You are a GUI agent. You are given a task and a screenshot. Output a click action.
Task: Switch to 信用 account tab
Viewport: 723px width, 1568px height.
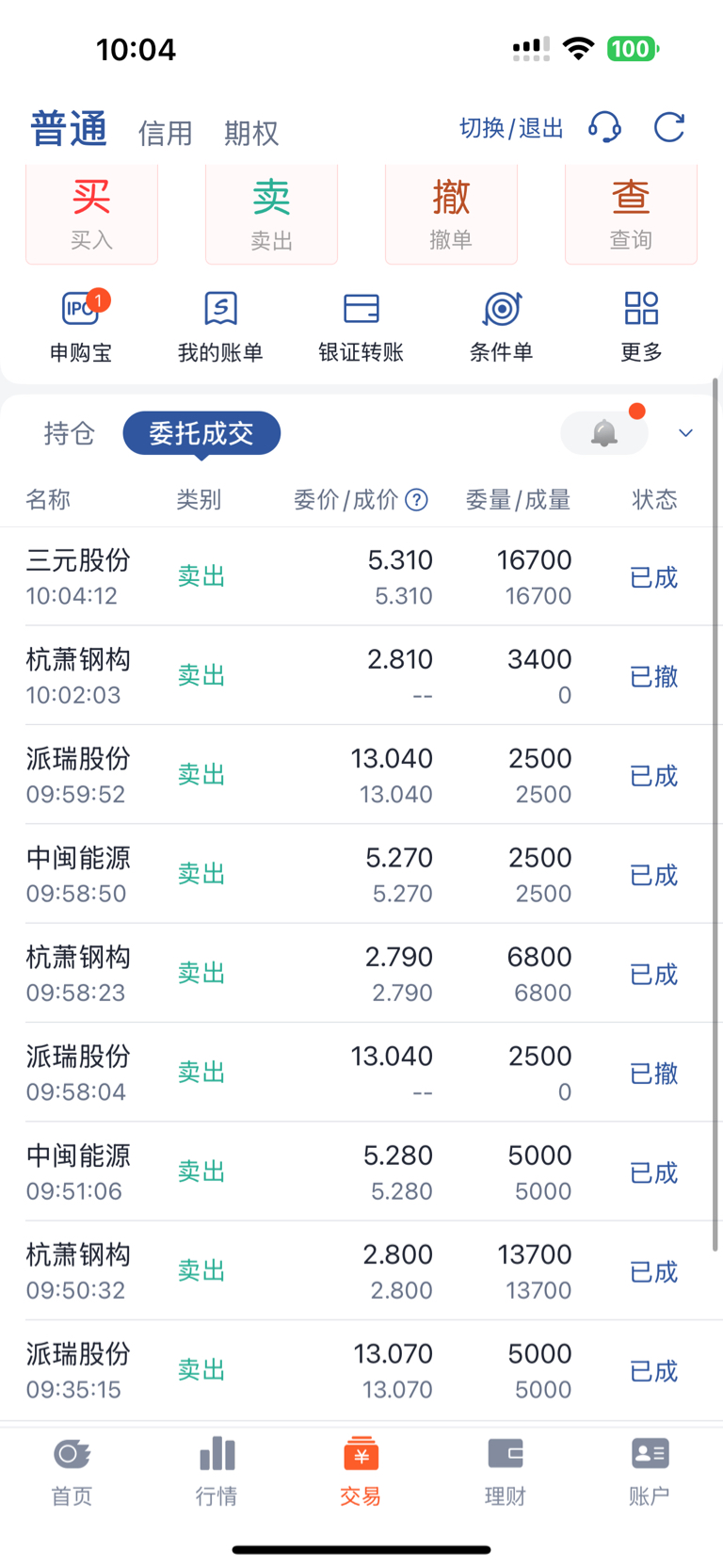(x=165, y=133)
